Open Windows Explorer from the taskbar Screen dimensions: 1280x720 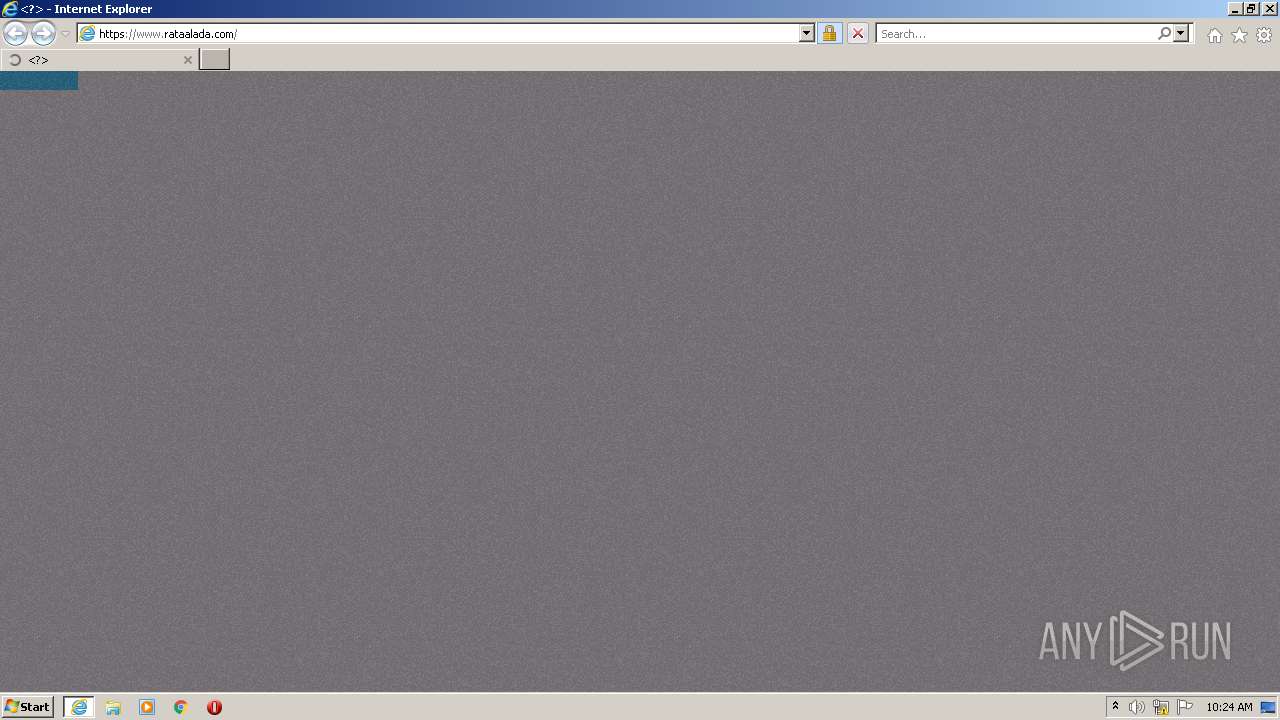[x=113, y=707]
